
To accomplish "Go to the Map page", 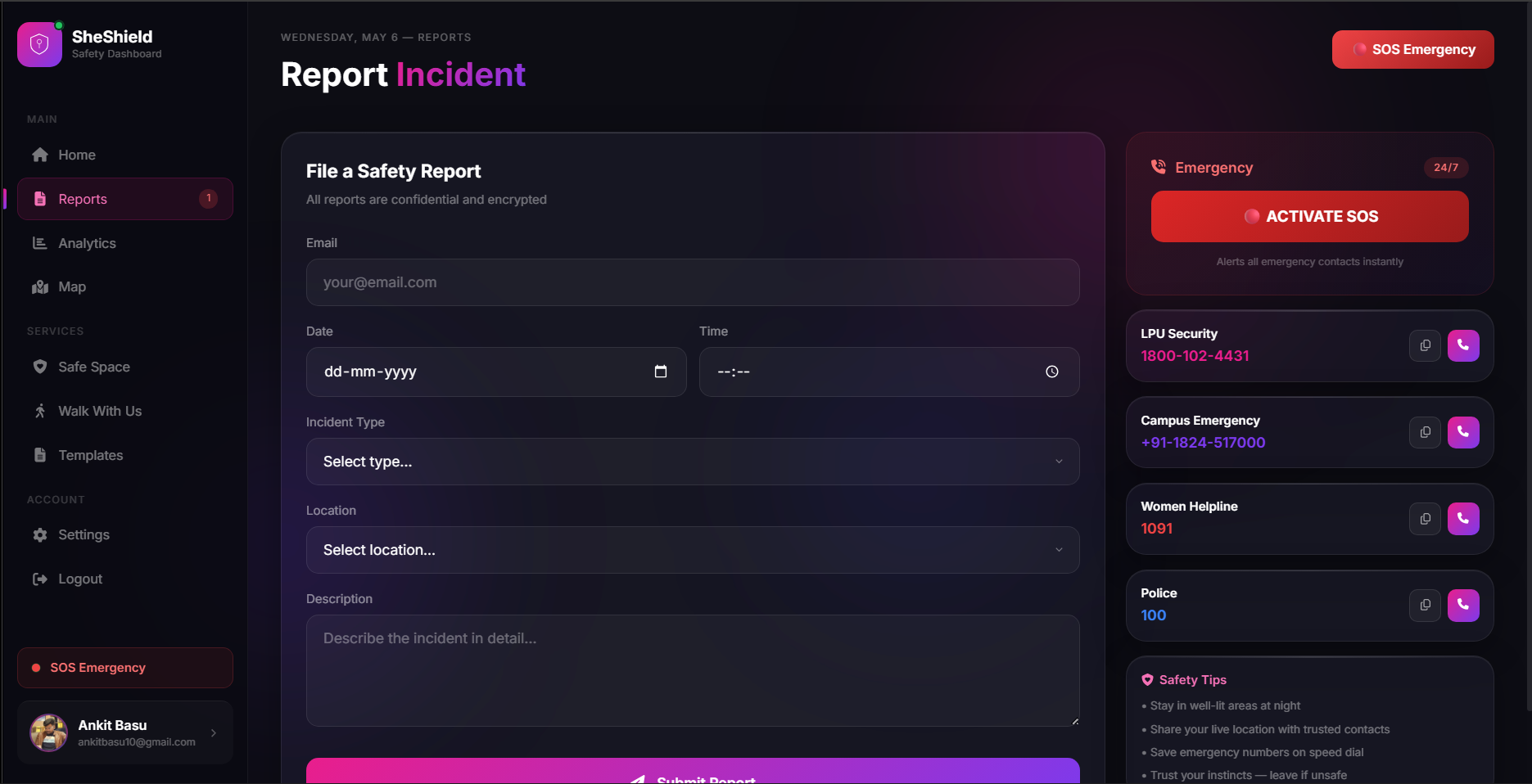I will 125,286.
